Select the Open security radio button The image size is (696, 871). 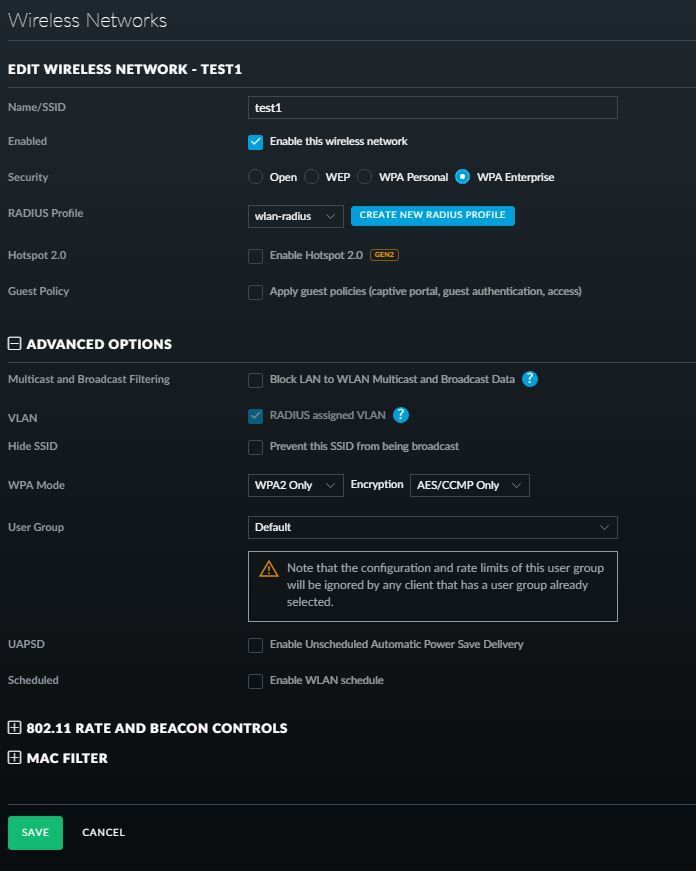[x=256, y=177]
